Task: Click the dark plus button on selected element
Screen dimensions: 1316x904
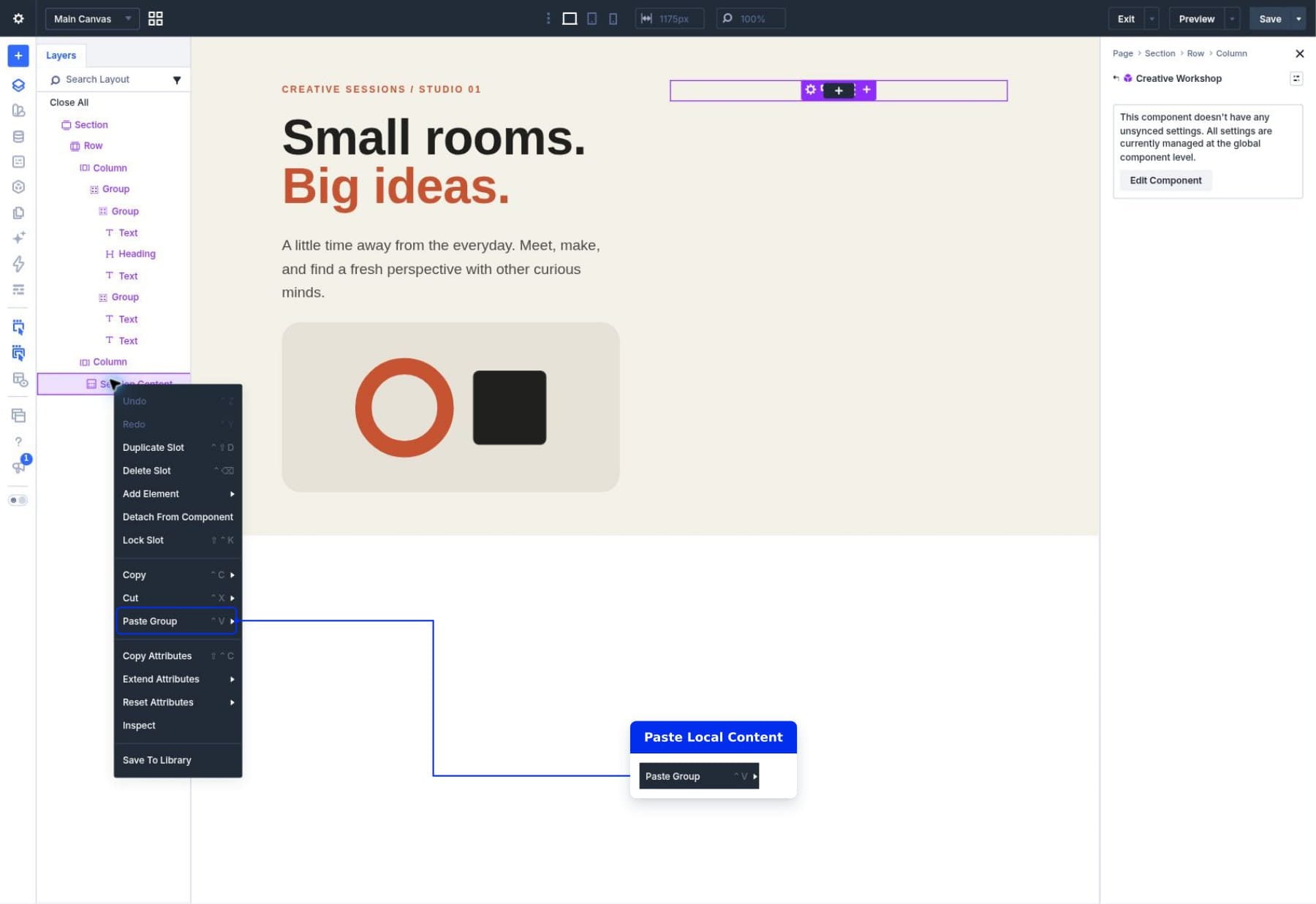Action: pos(839,91)
